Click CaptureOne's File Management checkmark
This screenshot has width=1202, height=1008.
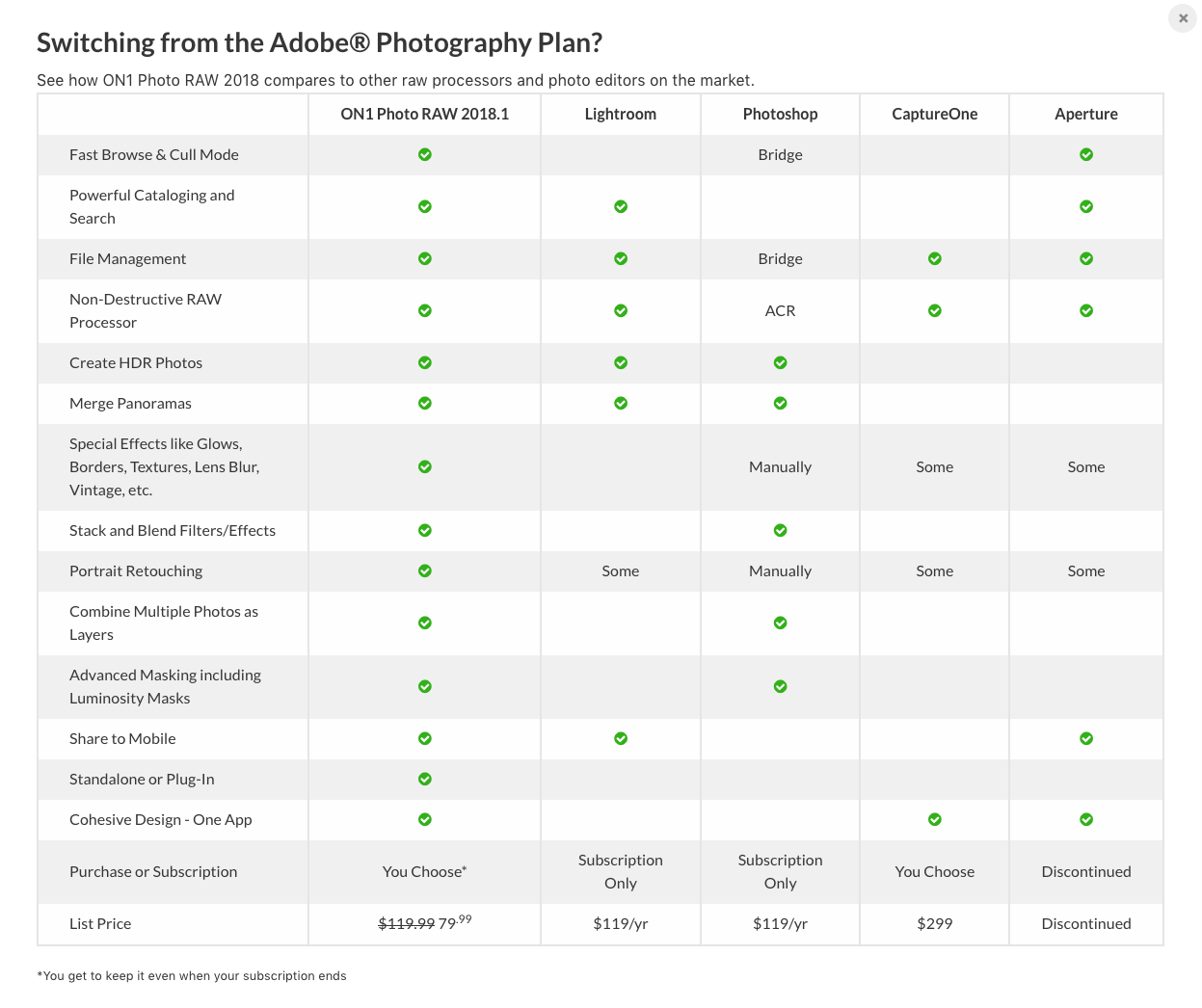(934, 258)
